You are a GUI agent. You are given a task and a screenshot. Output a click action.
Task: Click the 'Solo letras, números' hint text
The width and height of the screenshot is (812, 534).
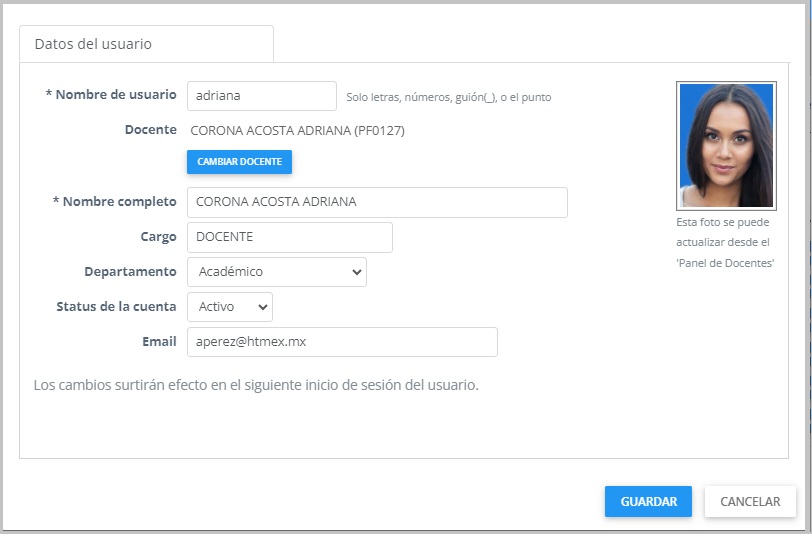[x=448, y=98]
